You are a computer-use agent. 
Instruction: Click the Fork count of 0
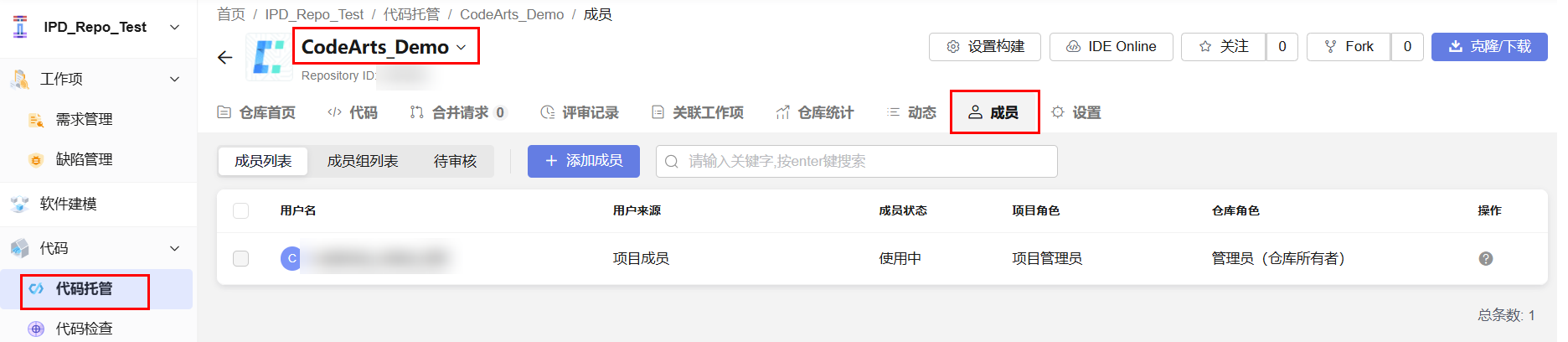1407,47
